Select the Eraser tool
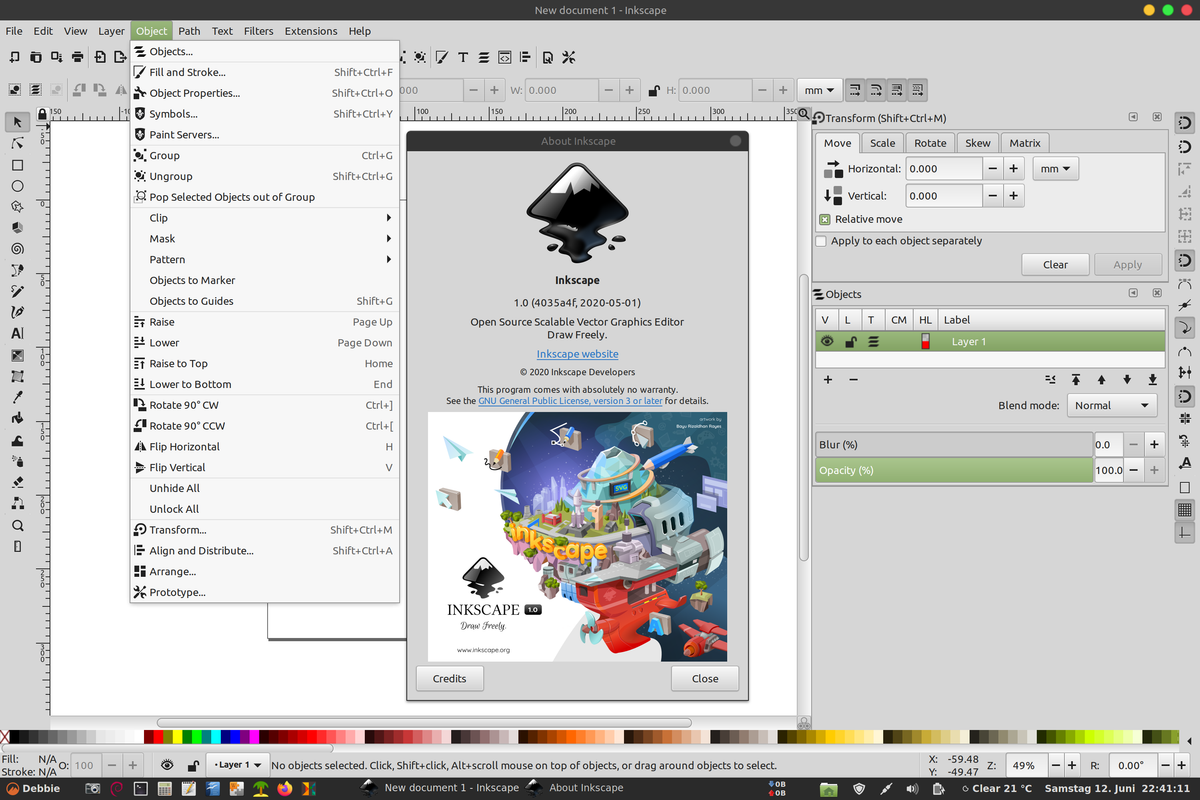Viewport: 1200px width, 800px height. pyautogui.click(x=17, y=482)
